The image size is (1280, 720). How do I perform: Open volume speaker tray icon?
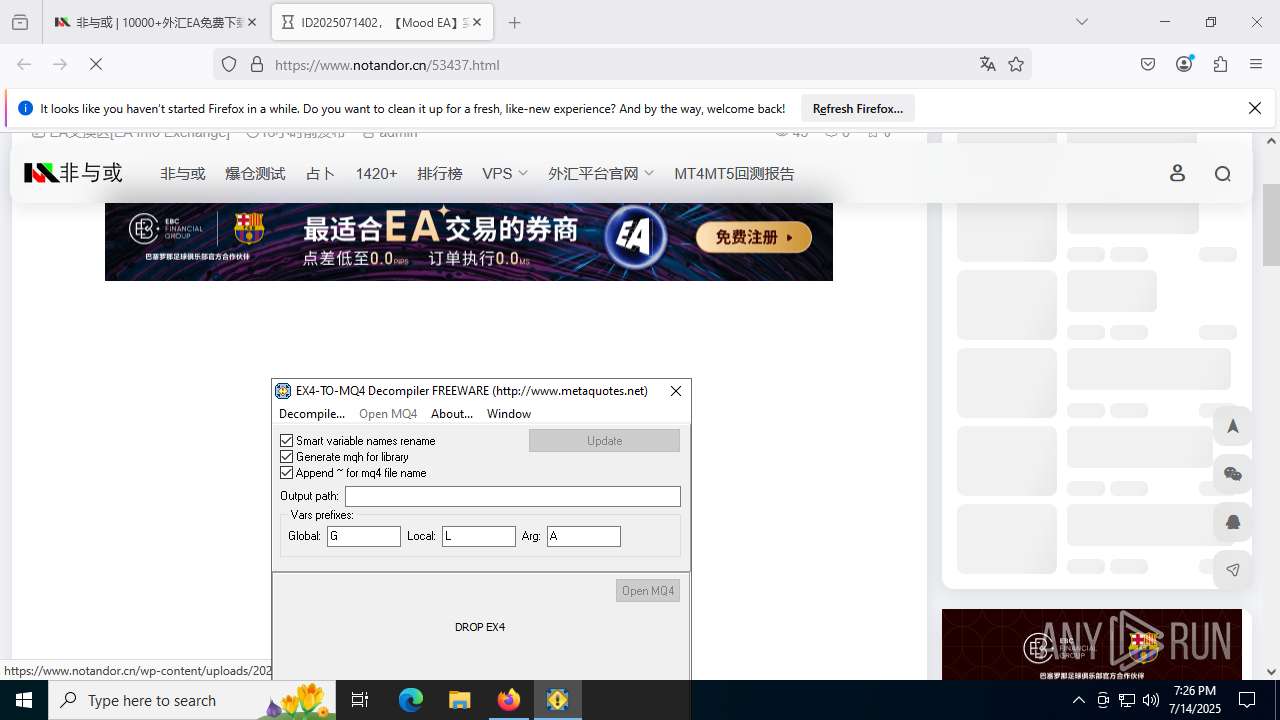[1150, 700]
